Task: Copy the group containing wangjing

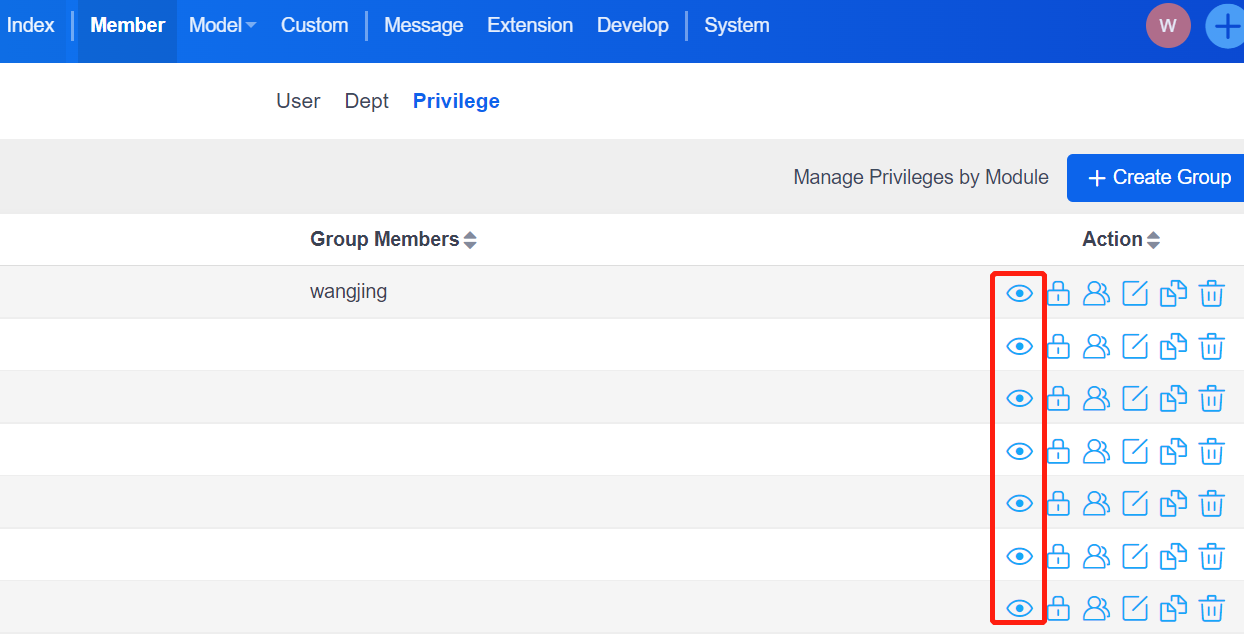Action: click(1173, 293)
